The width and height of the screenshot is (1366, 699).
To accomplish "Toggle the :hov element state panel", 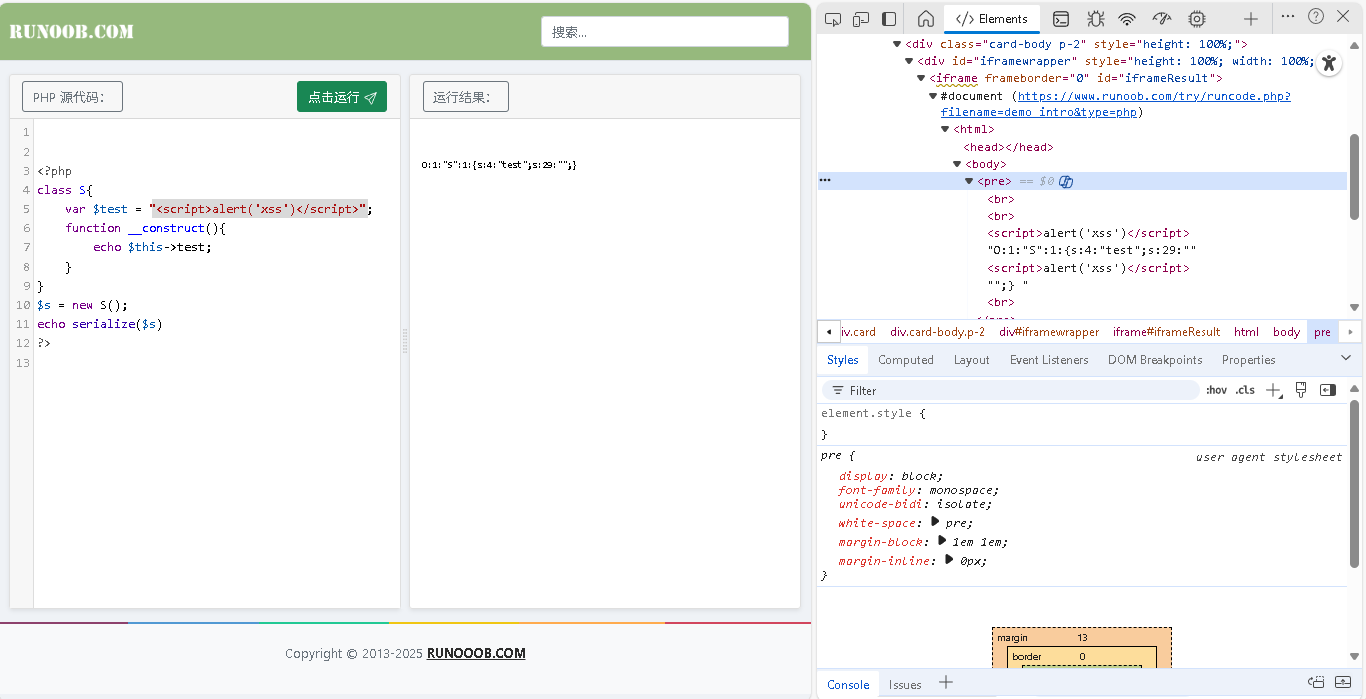I will pyautogui.click(x=1216, y=390).
